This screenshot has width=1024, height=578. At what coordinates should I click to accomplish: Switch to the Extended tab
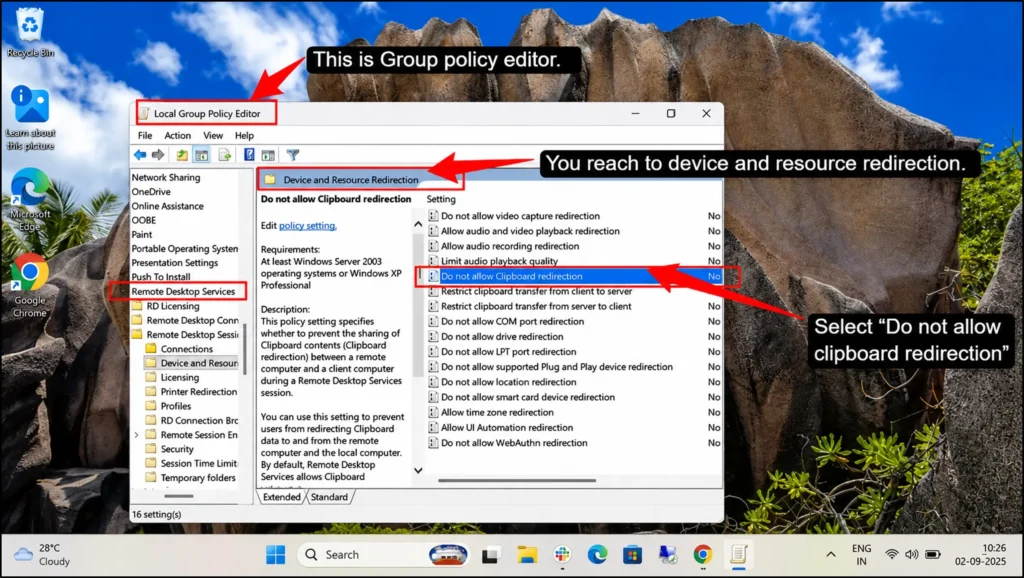point(282,497)
